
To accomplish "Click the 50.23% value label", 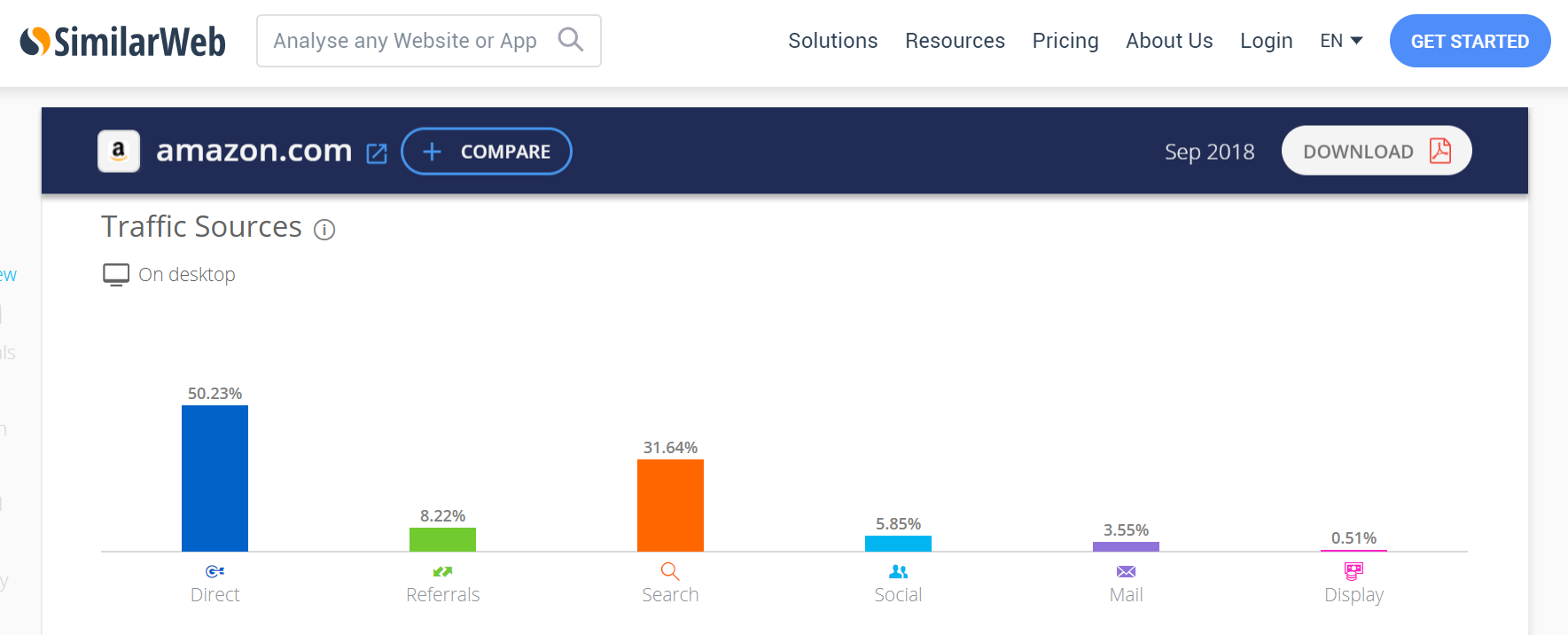I will click(215, 394).
